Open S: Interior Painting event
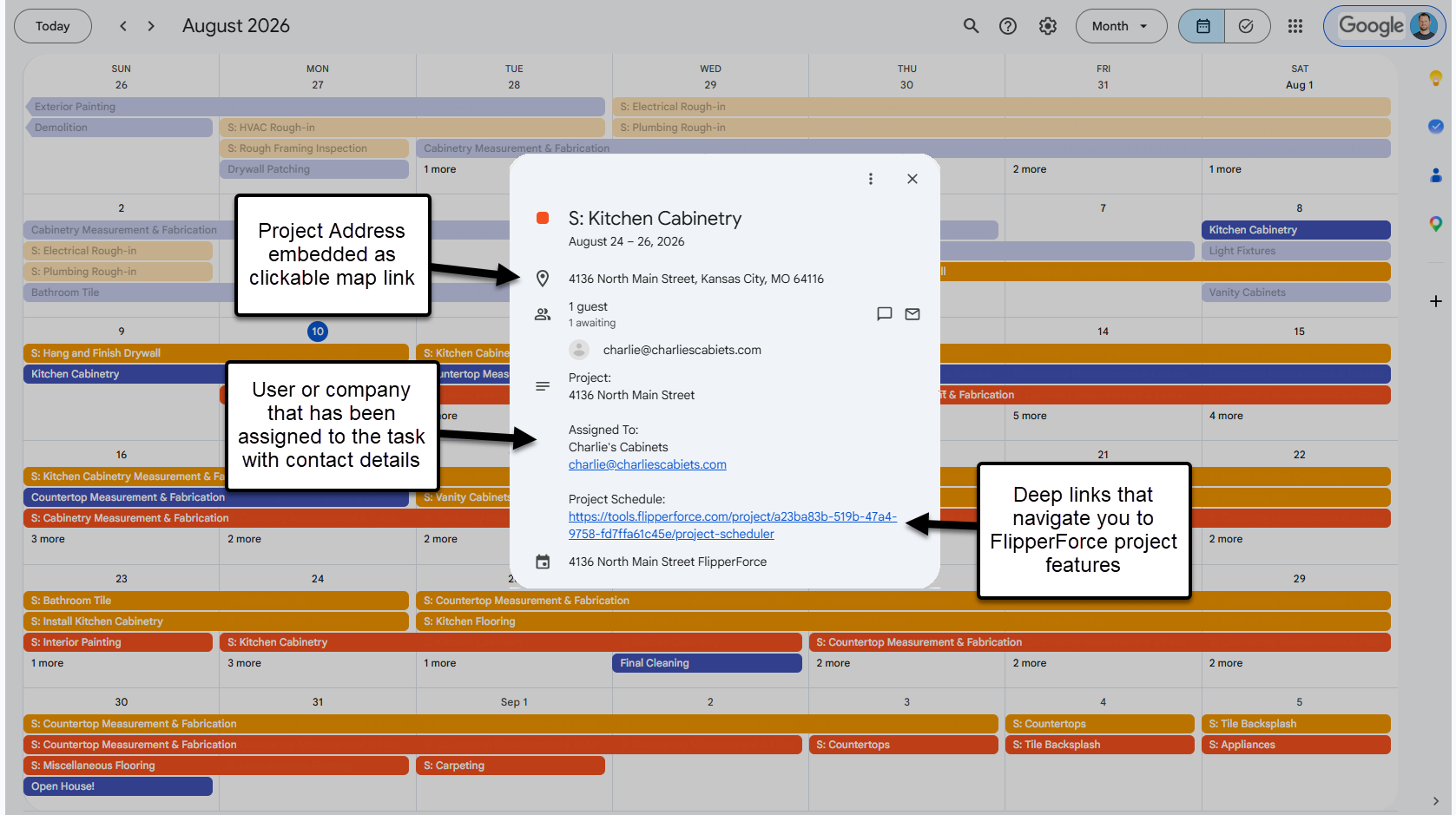 click(x=118, y=642)
